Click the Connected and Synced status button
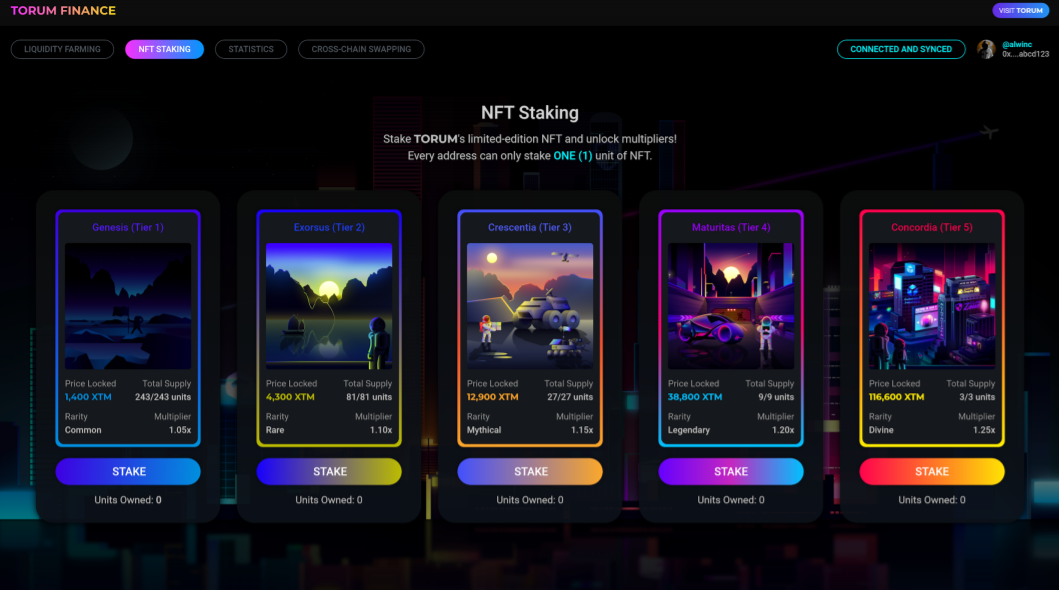This screenshot has width=1059, height=590. point(901,49)
